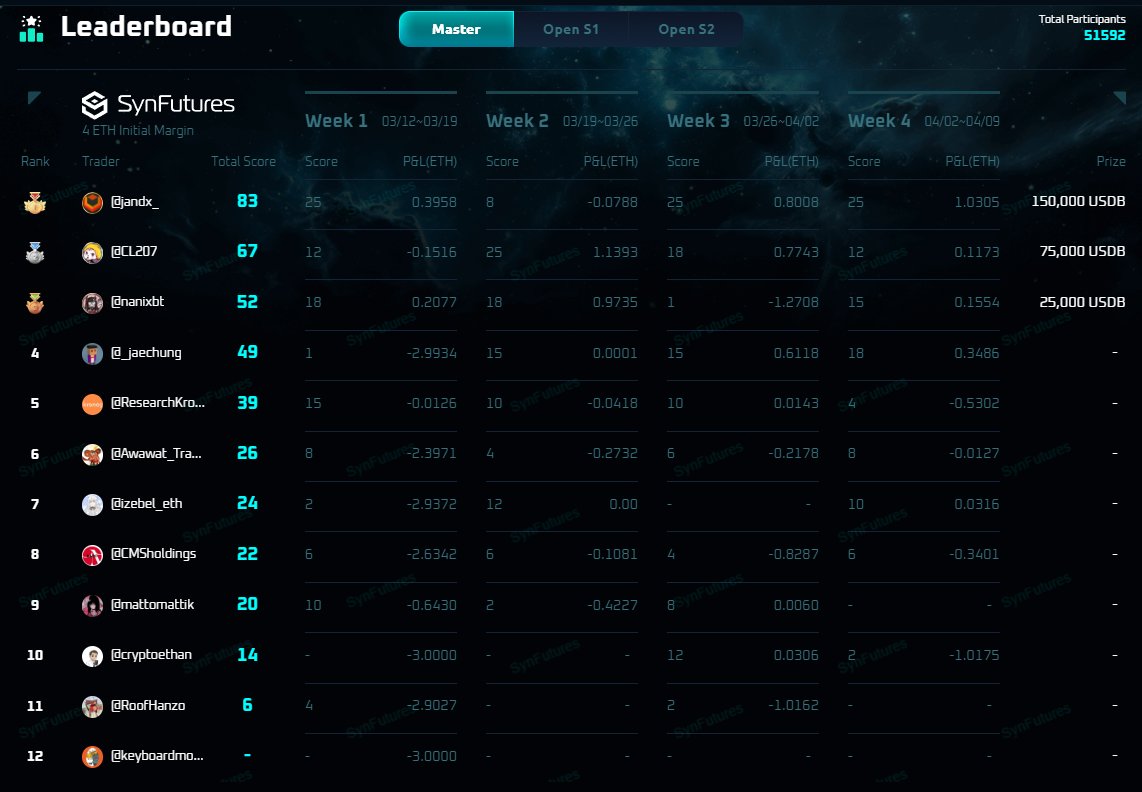The height and width of the screenshot is (792, 1142).
Task: Open @mattomattik trader profile link
Action: (x=152, y=604)
